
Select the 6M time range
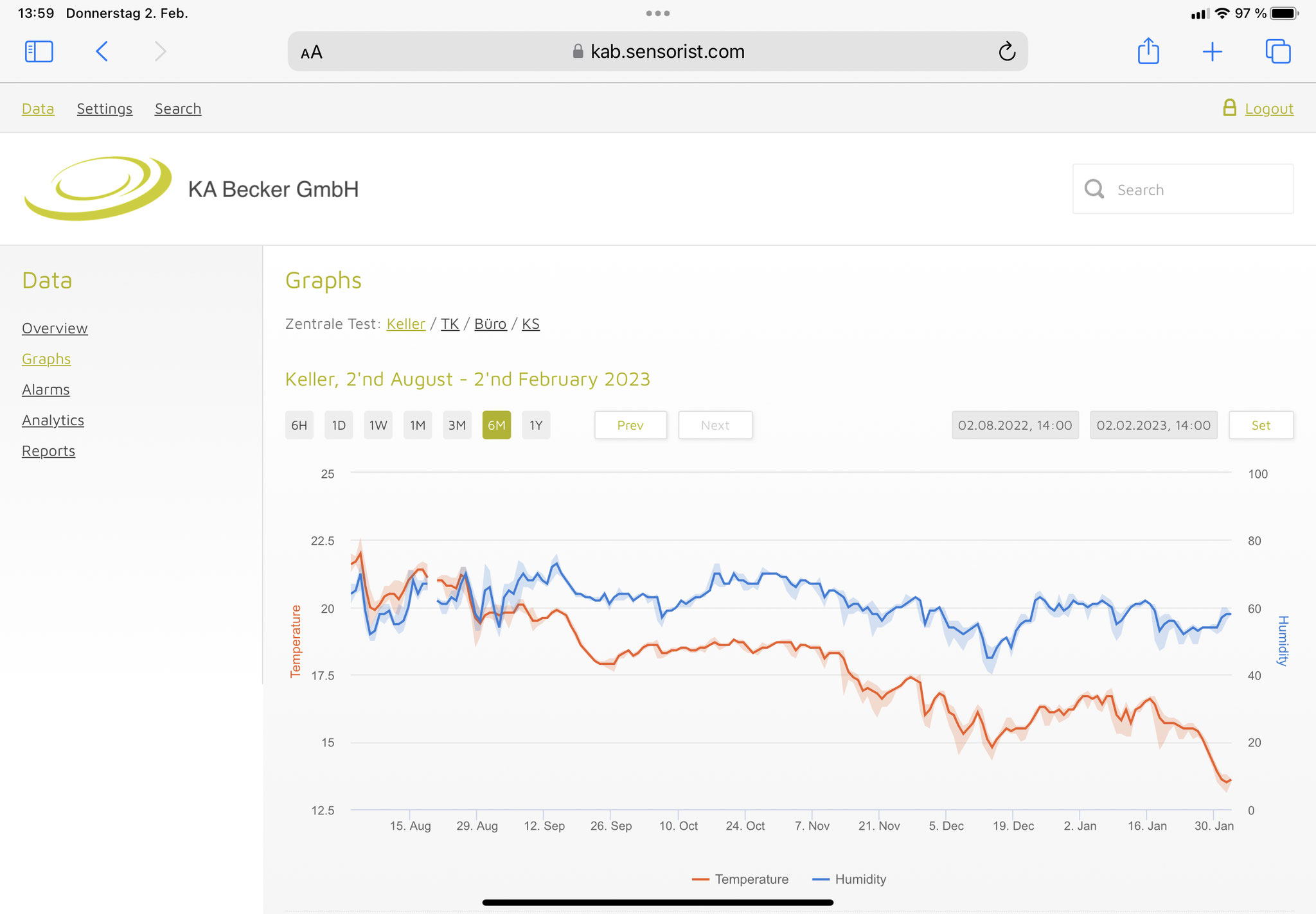point(496,425)
